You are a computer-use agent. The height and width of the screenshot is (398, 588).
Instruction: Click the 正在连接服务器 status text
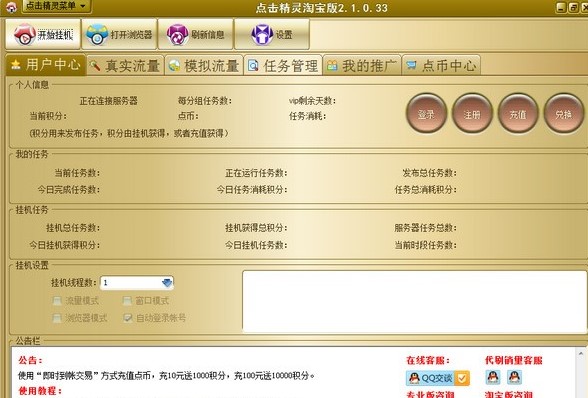point(109,101)
